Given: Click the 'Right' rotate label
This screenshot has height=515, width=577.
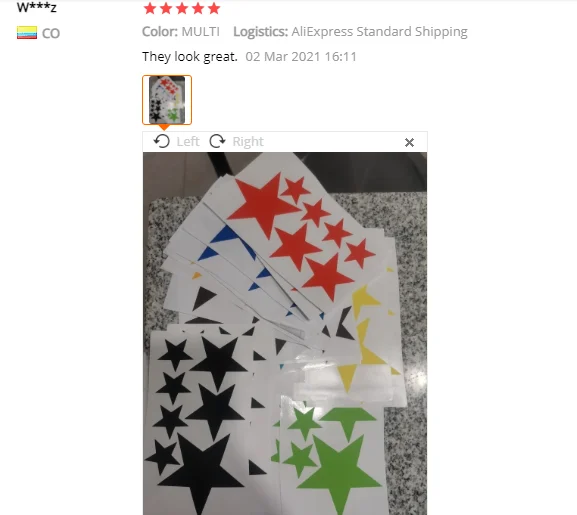Looking at the screenshot, I should coord(248,142).
